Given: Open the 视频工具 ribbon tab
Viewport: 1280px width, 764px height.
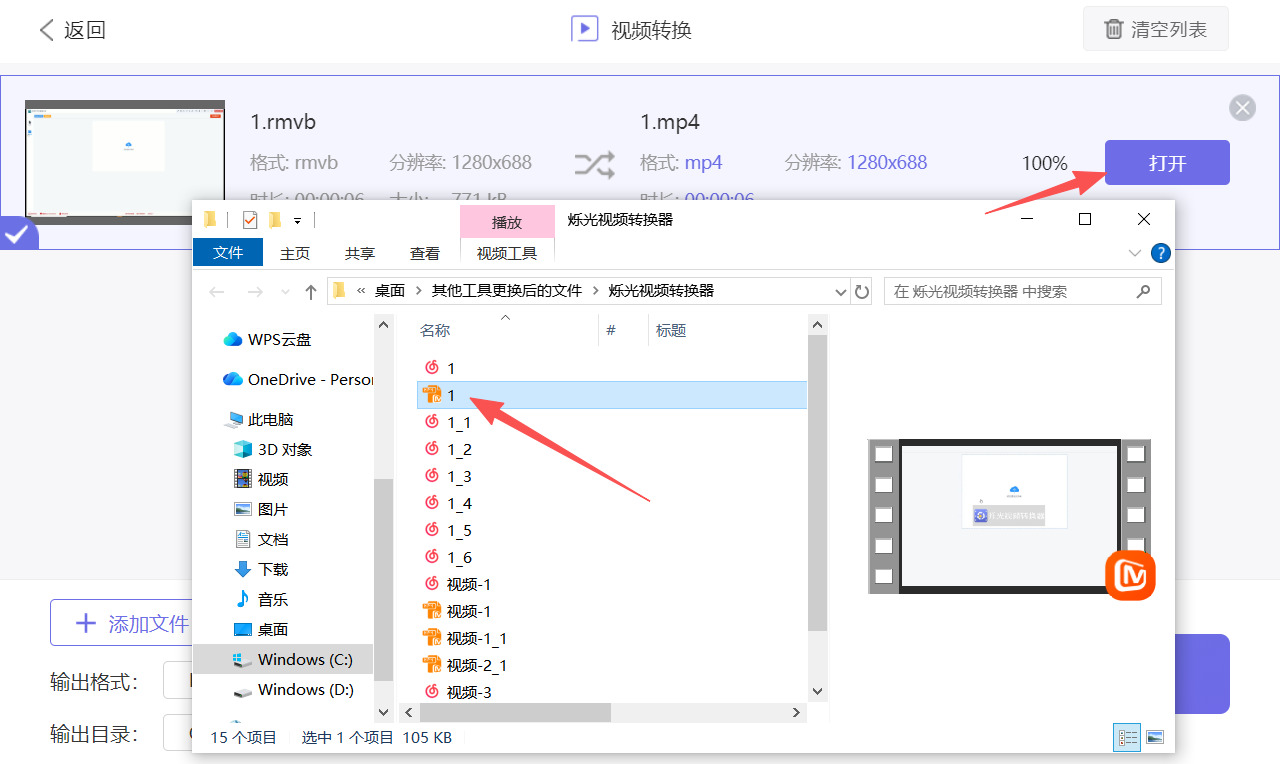Looking at the screenshot, I should click(x=507, y=254).
